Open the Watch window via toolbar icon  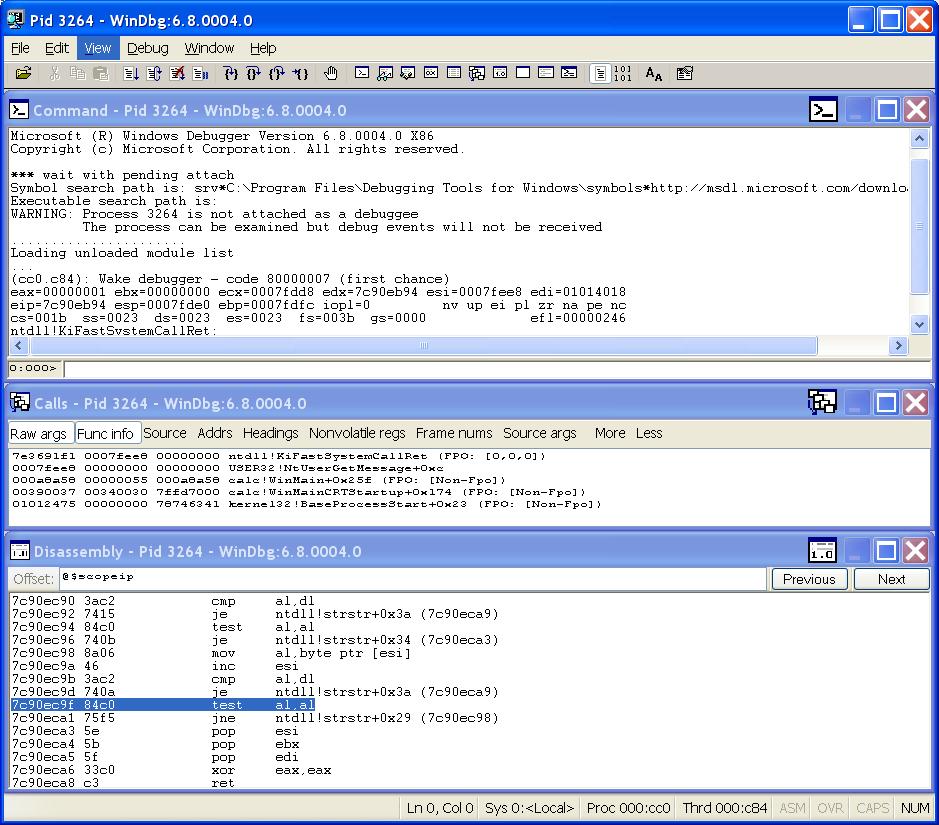coord(385,73)
